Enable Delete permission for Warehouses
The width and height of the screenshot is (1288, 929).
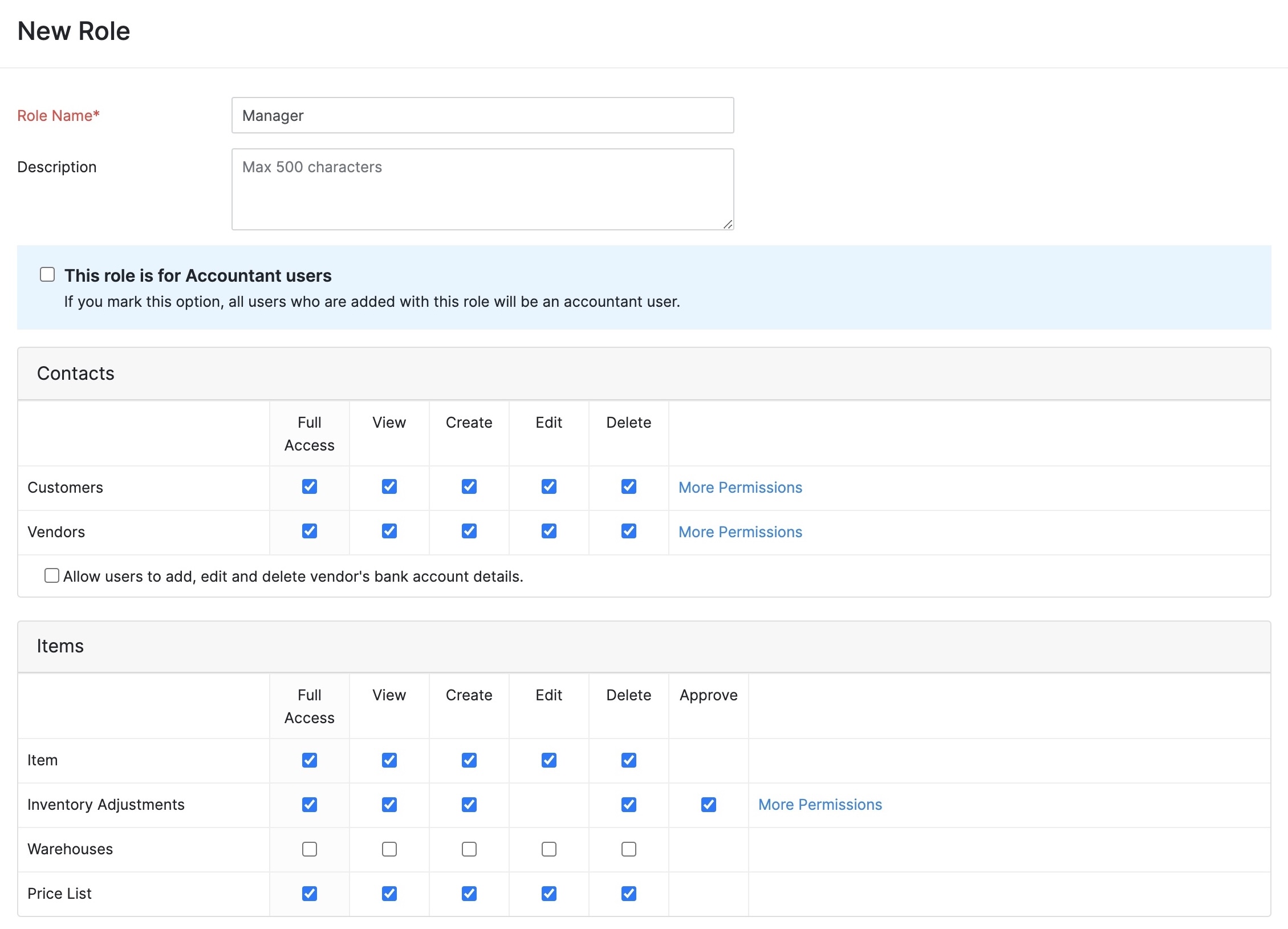628,849
